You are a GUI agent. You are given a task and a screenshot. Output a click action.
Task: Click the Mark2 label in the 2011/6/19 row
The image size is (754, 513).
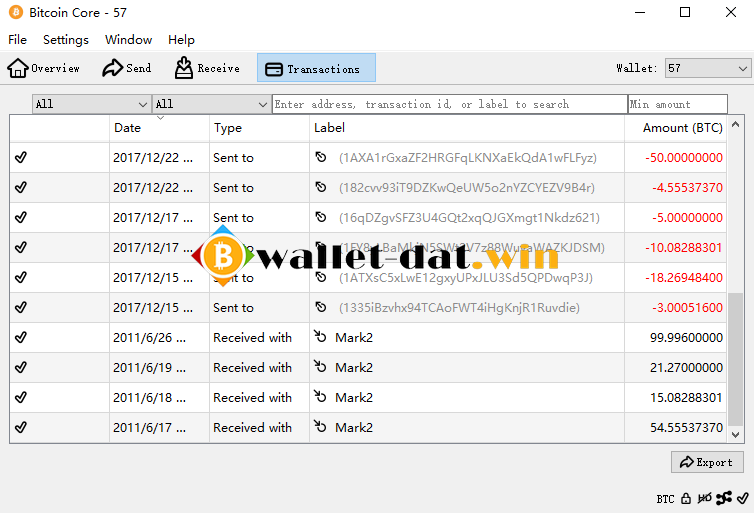(354, 368)
